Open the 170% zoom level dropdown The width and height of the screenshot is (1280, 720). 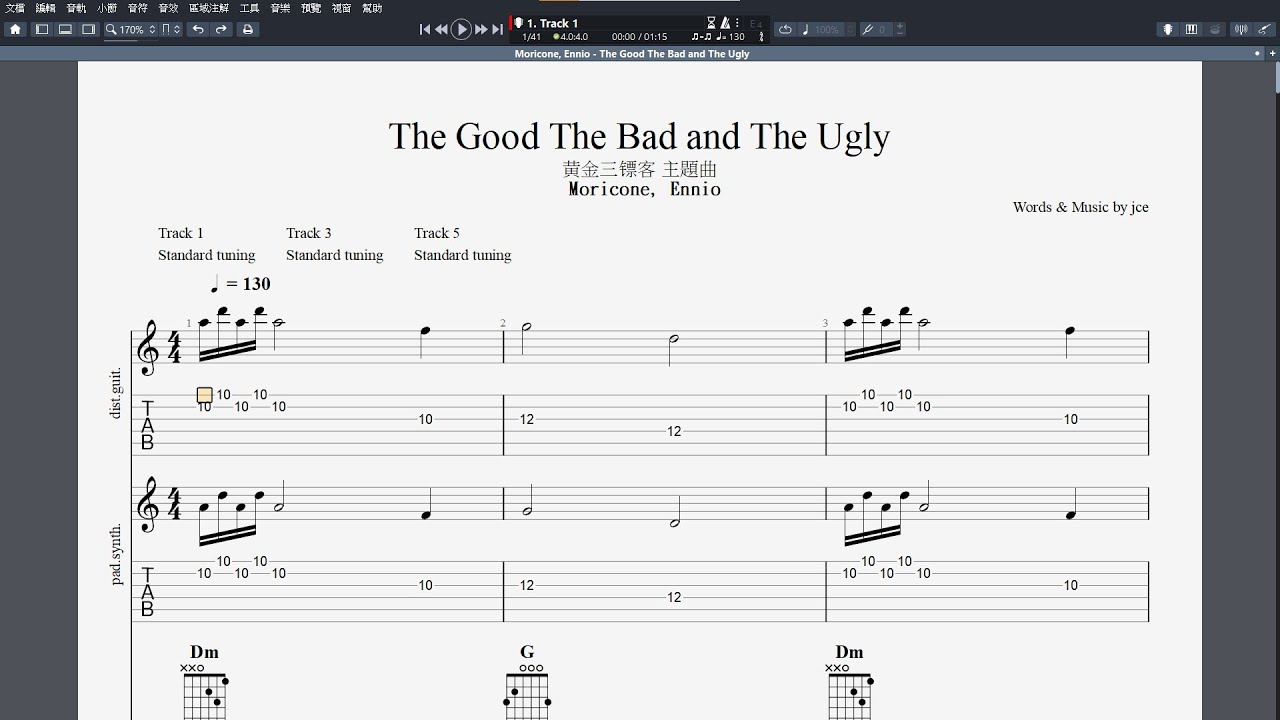[131, 30]
